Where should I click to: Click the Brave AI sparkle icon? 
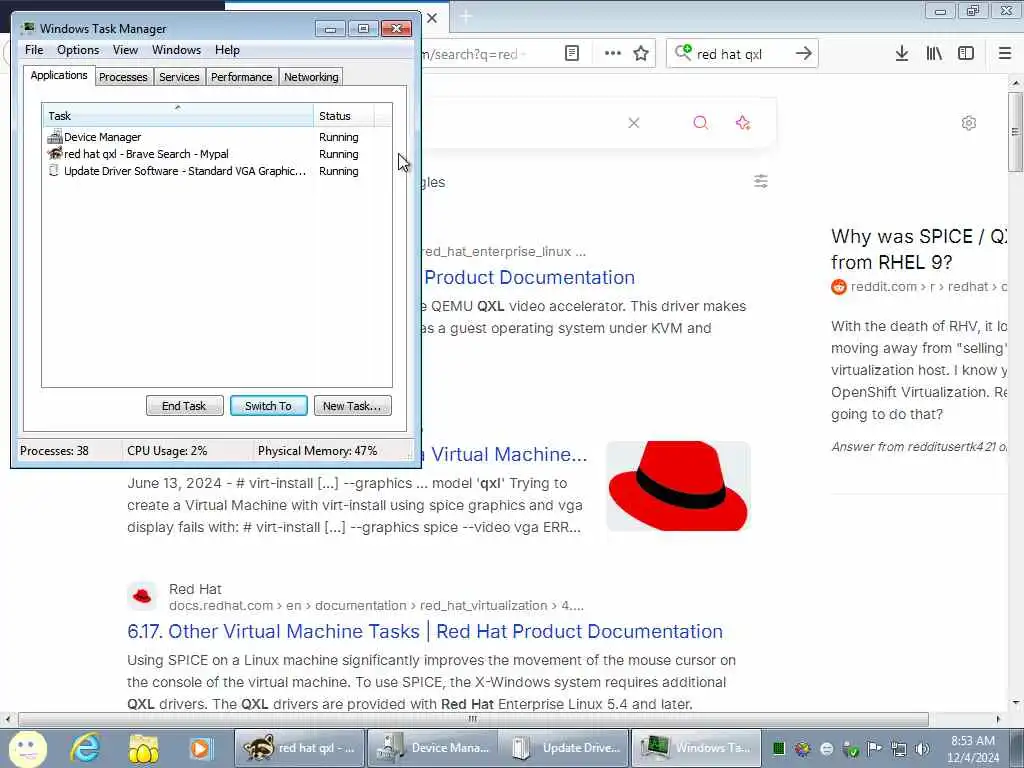[x=743, y=123]
